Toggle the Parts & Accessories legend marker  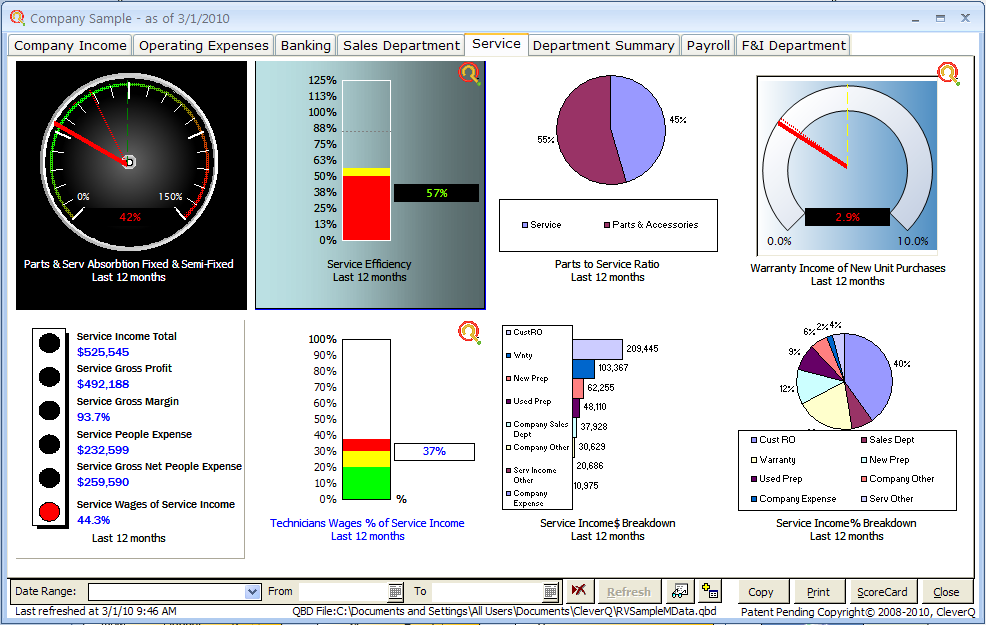[x=608, y=225]
